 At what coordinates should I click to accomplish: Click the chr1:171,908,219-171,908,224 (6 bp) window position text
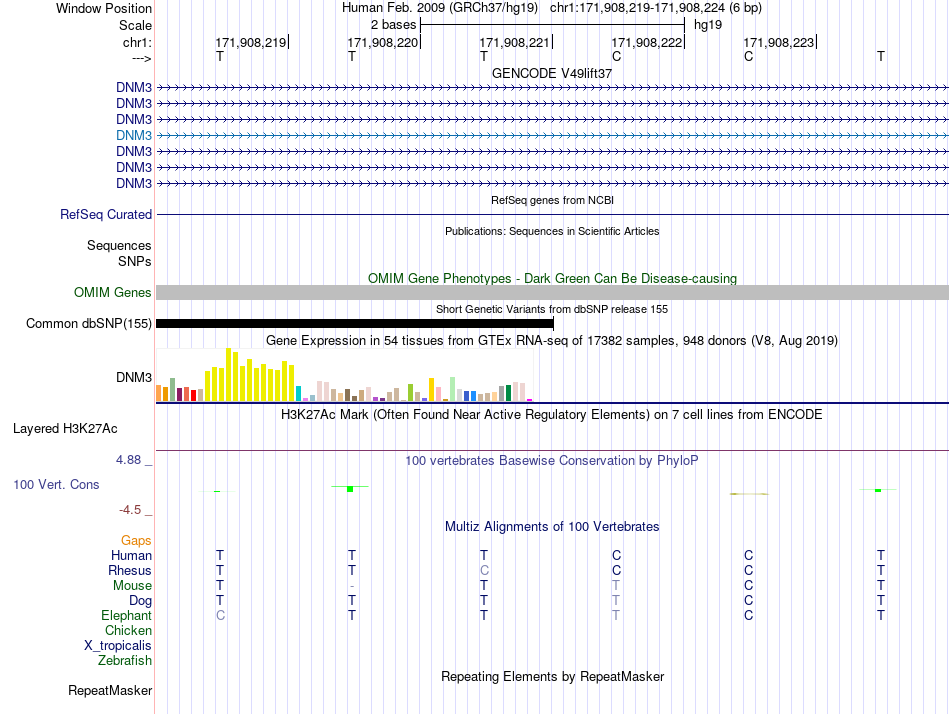click(x=656, y=8)
